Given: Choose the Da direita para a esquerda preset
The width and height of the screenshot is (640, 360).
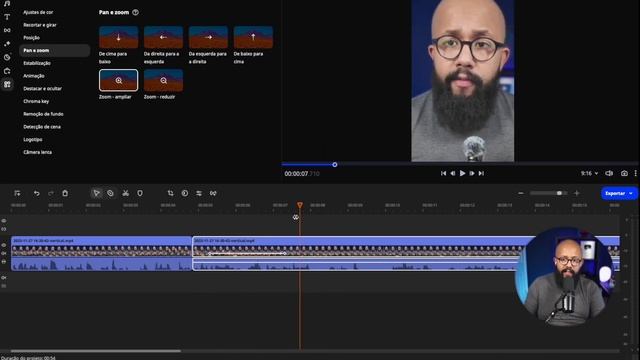Looking at the screenshot, I should click(x=163, y=37).
